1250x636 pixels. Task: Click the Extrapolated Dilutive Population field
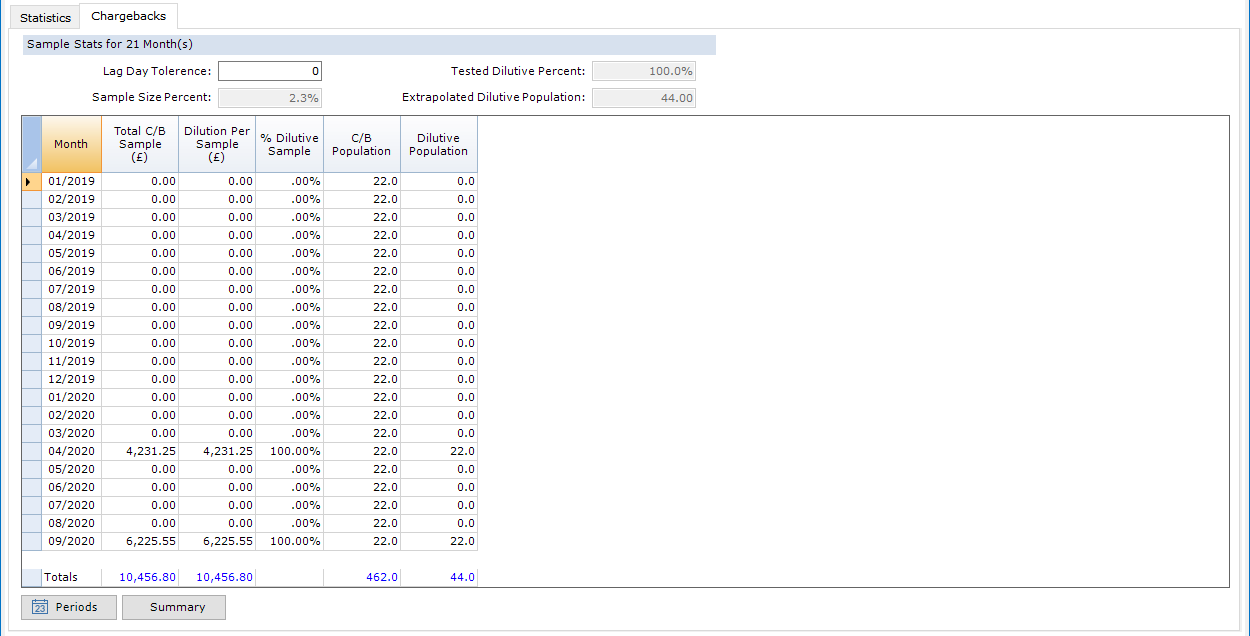pyautogui.click(x=643, y=97)
